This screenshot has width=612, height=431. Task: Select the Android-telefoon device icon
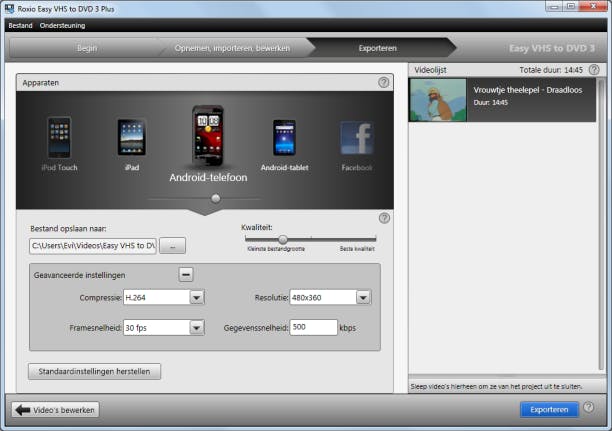click(x=208, y=135)
